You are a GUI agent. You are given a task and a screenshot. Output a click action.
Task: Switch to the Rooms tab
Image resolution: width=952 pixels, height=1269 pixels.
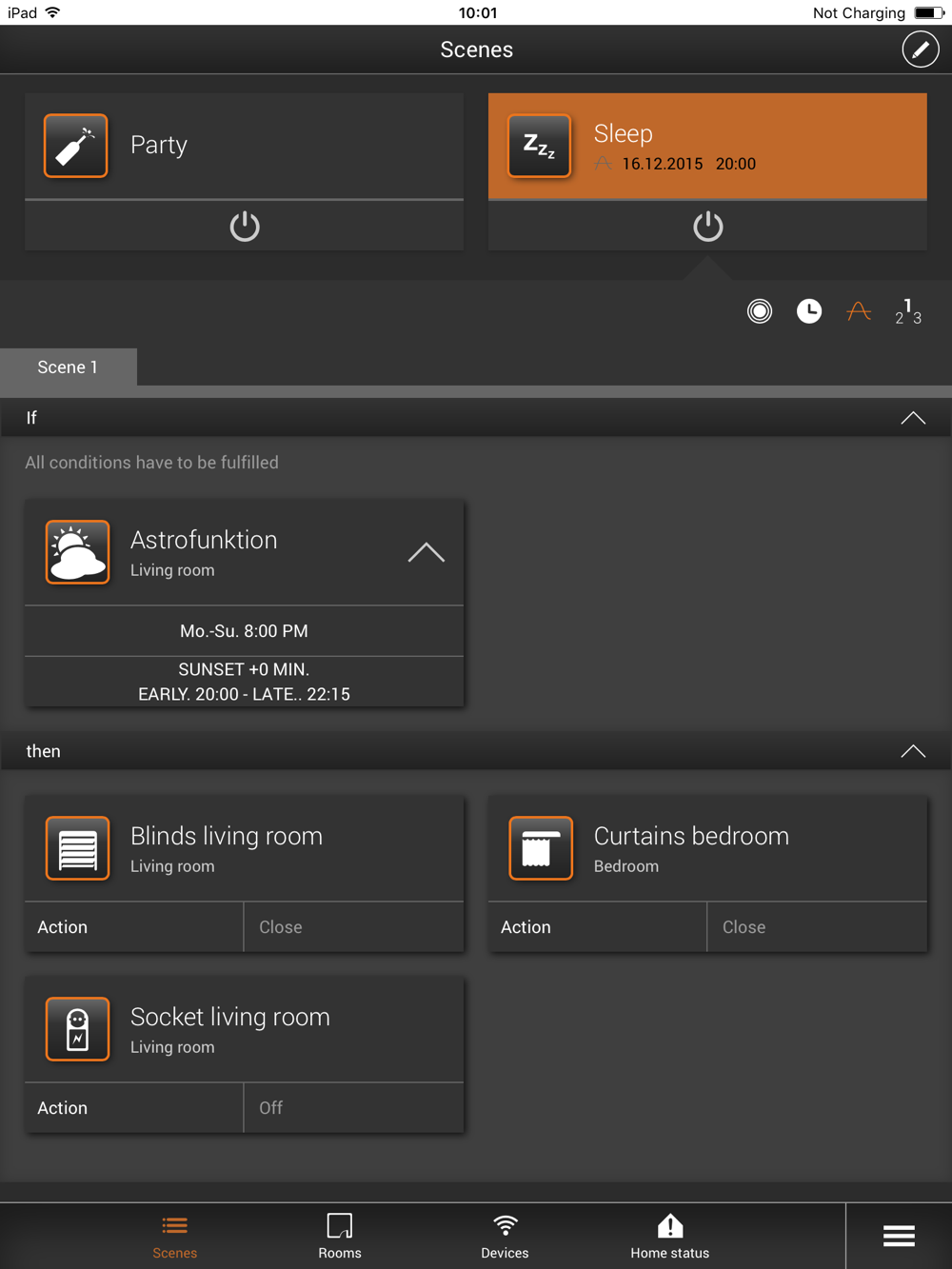(340, 1236)
